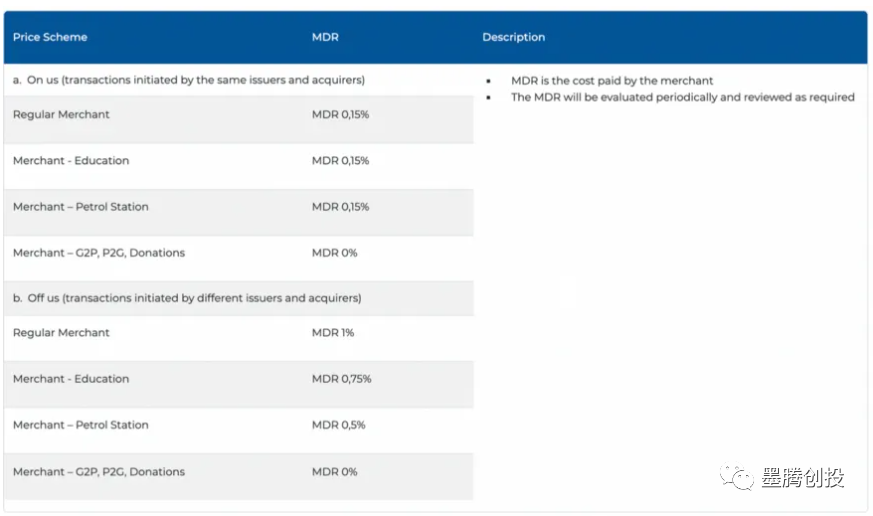This screenshot has height=516, width=873.
Task: Click the 墨腾创投 watermark text
Action: [802, 478]
